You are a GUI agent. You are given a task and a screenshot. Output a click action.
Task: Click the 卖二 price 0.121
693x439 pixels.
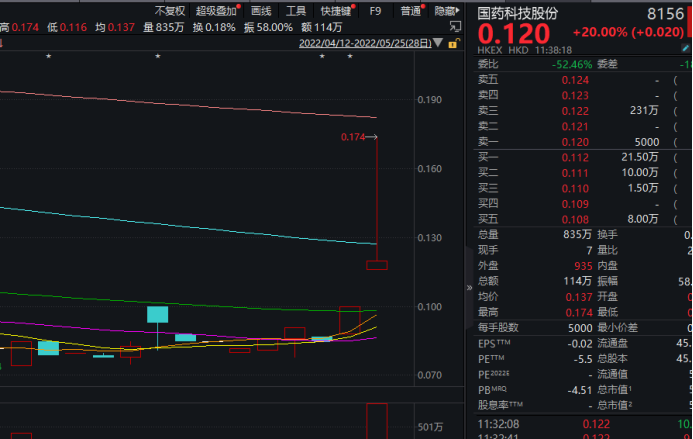[x=575, y=126]
